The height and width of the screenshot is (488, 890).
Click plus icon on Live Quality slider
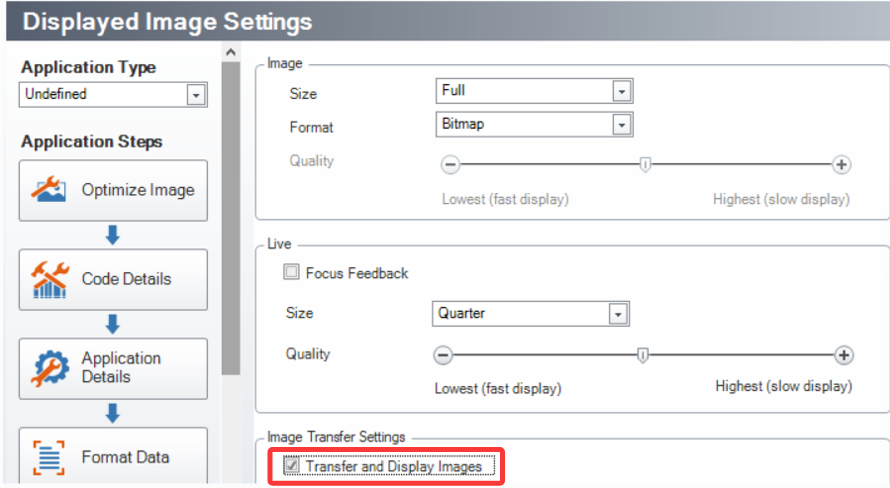coord(844,355)
